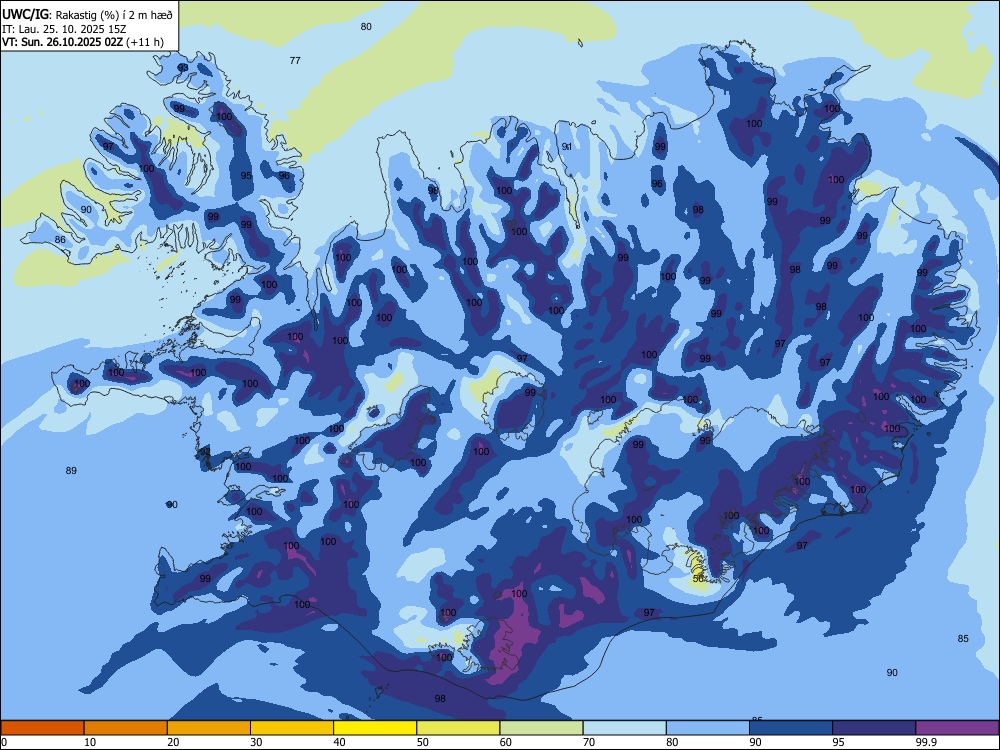Click the dark orange 0–10 legend swatch

[42, 728]
